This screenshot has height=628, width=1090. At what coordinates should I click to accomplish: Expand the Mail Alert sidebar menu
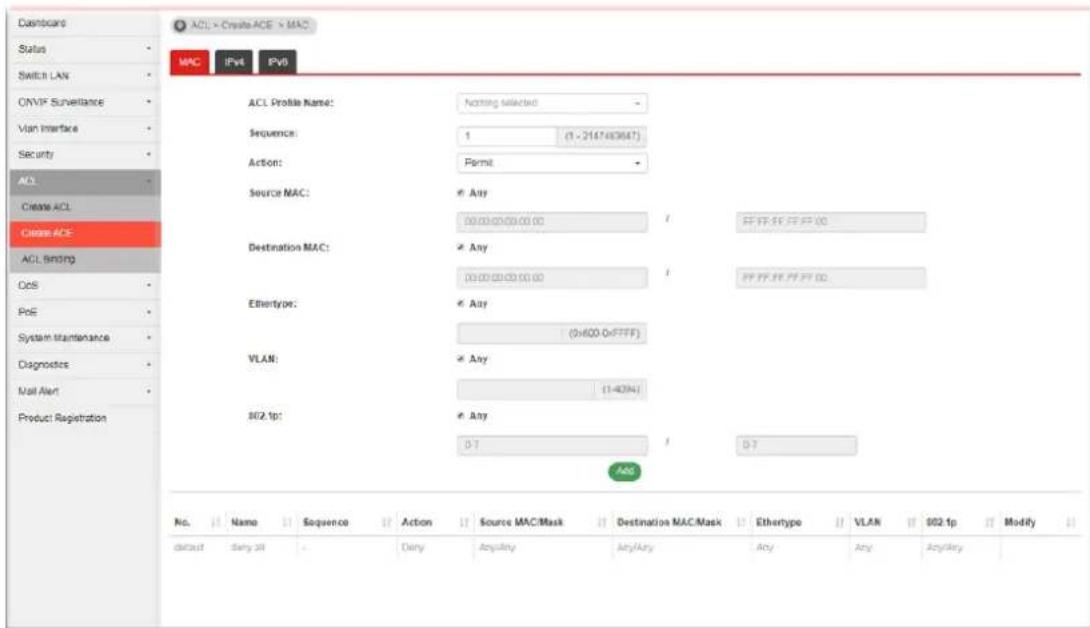click(85, 392)
